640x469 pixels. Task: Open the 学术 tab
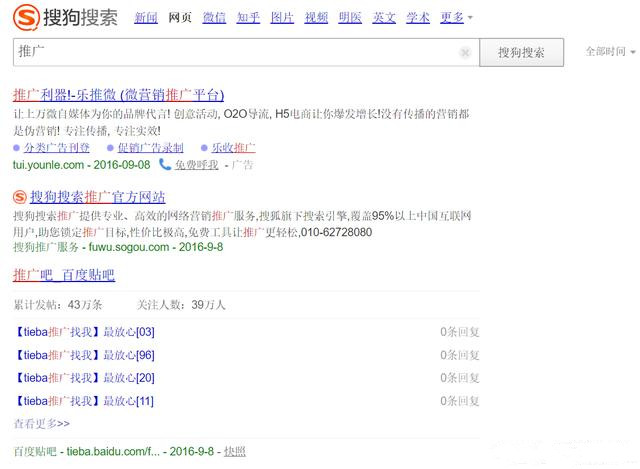pos(418,18)
